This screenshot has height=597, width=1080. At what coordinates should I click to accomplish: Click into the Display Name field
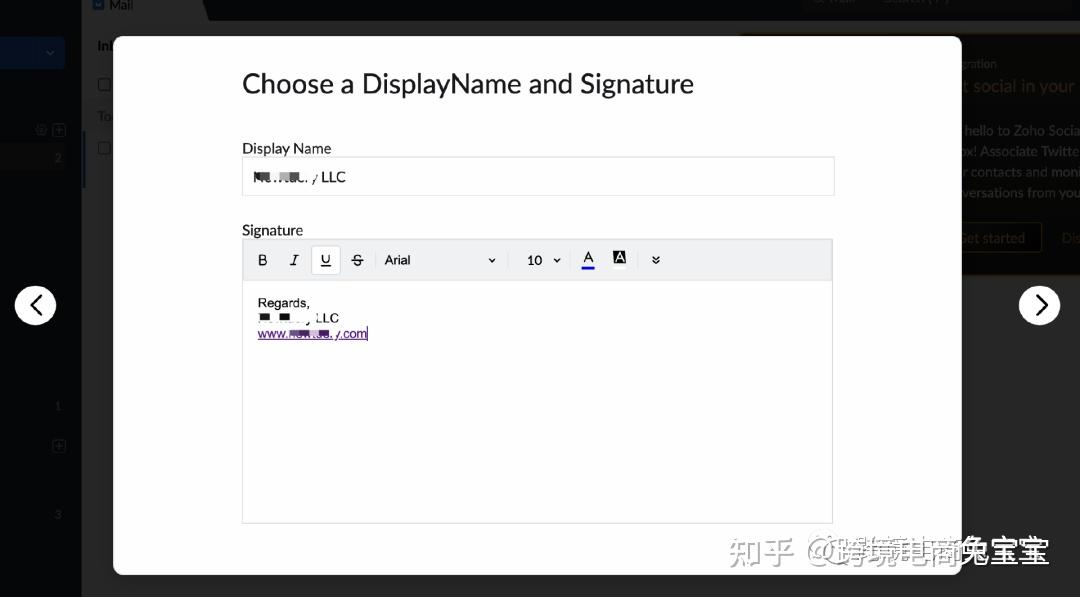tap(538, 177)
